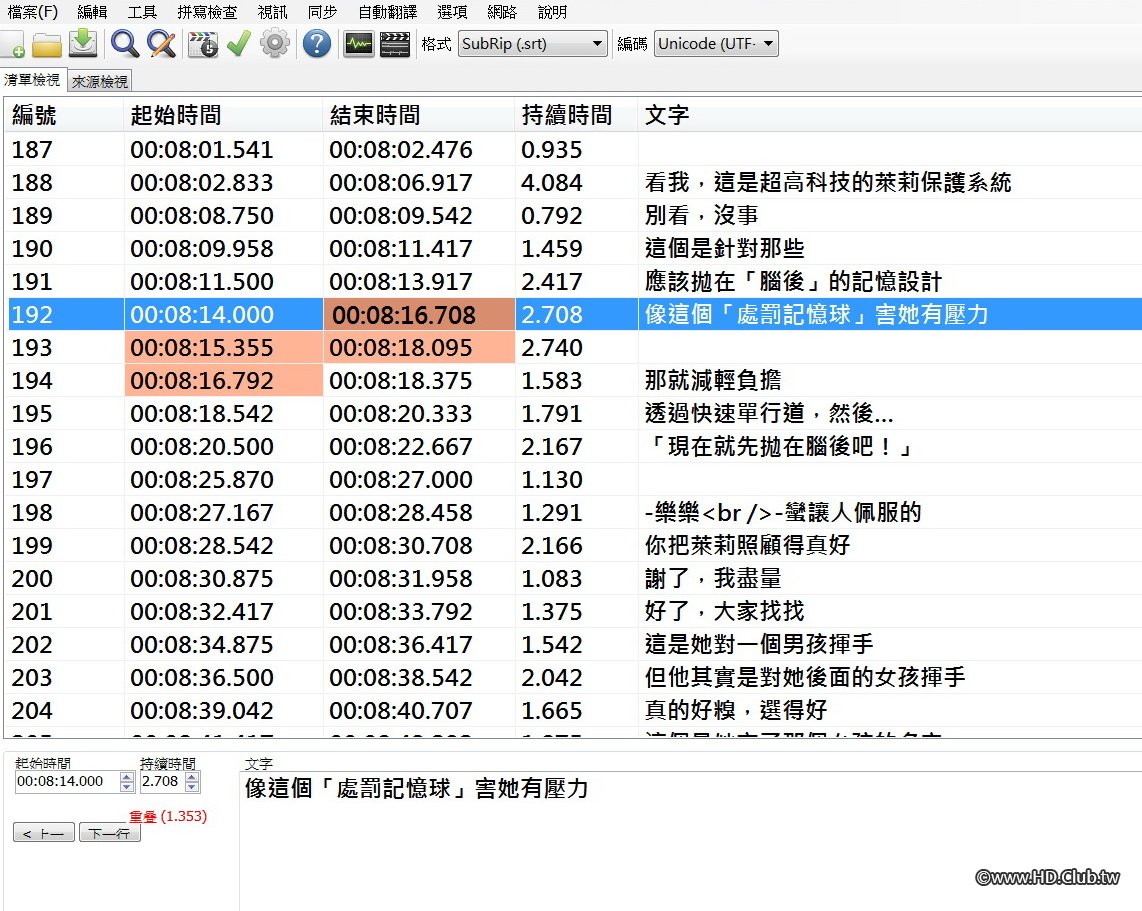Create a new subtitle file
The image size is (1142, 911).
pos(13,44)
